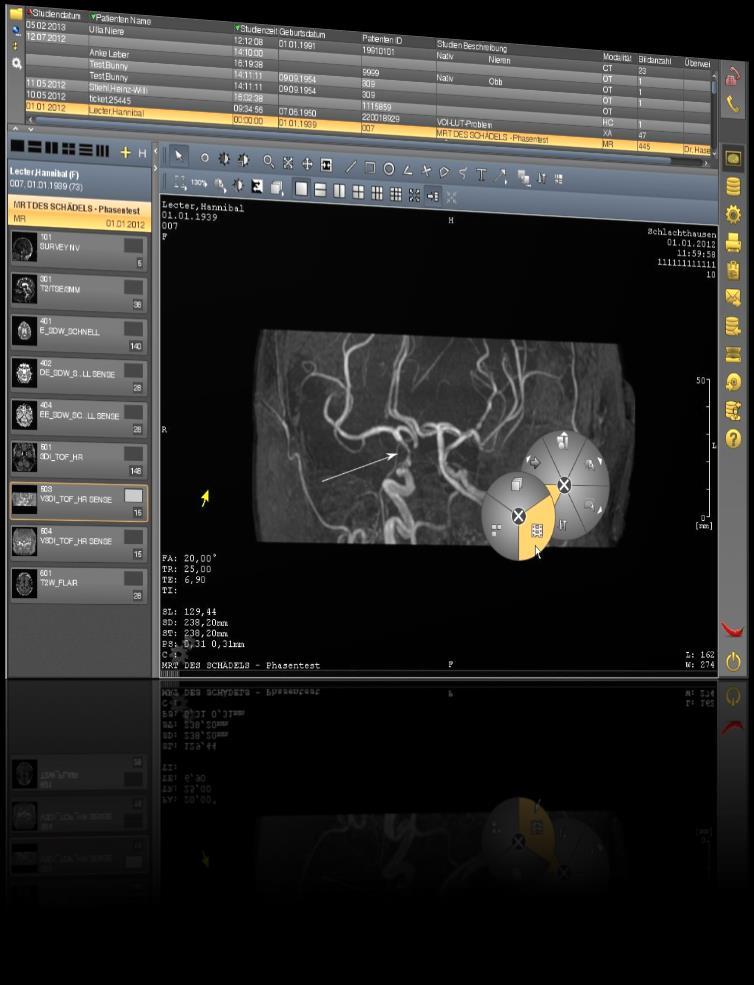Viewport: 754px width, 985px height.
Task: Click the Geburtsdatum column header
Action: click(302, 33)
